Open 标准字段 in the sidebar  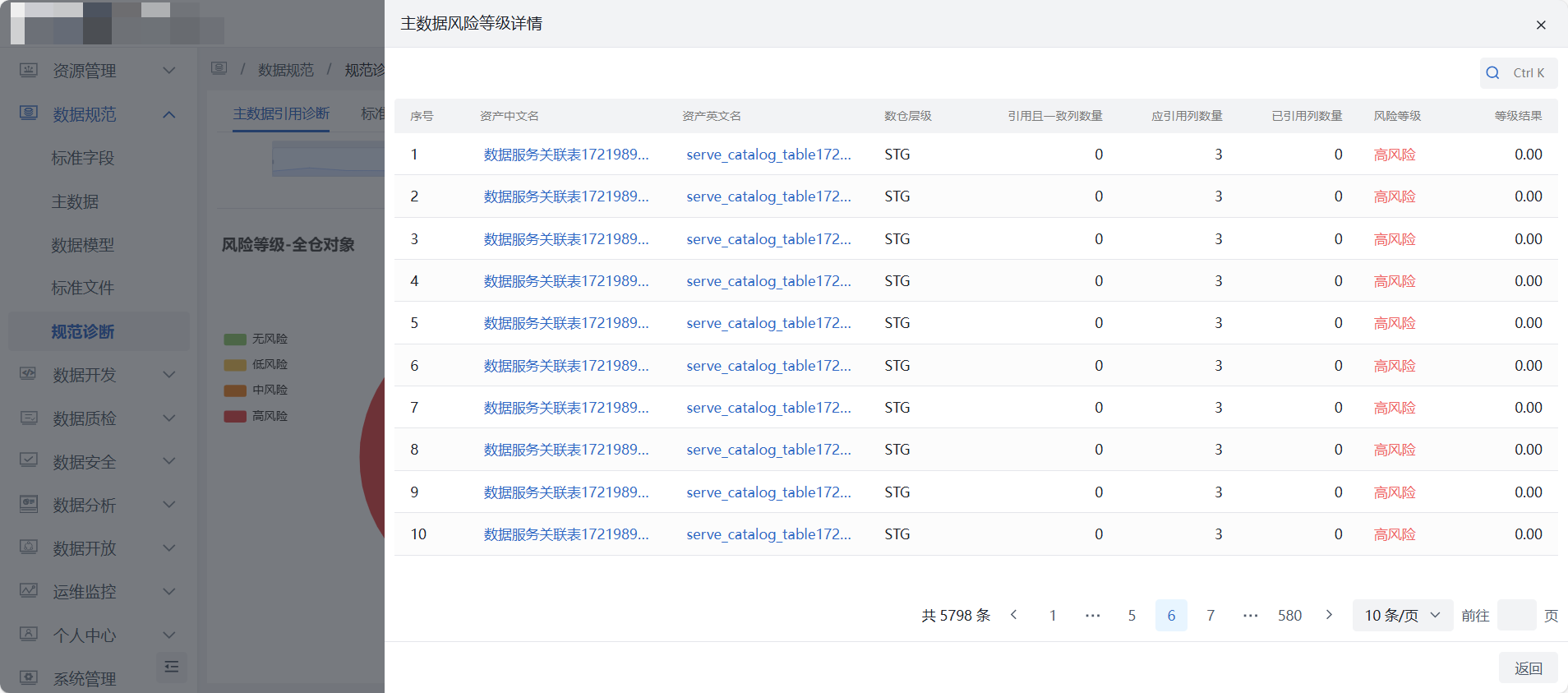click(83, 158)
